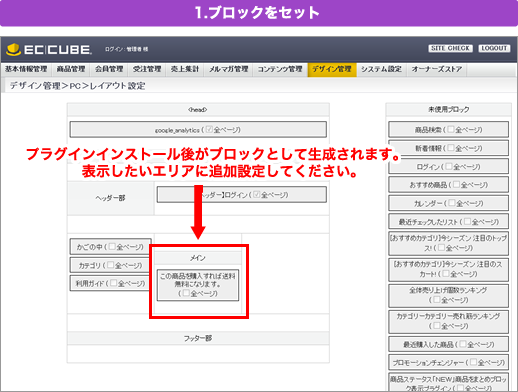This screenshot has height=392, width=518.
Task: Click the LOGOUT button
Action: [x=494, y=48]
